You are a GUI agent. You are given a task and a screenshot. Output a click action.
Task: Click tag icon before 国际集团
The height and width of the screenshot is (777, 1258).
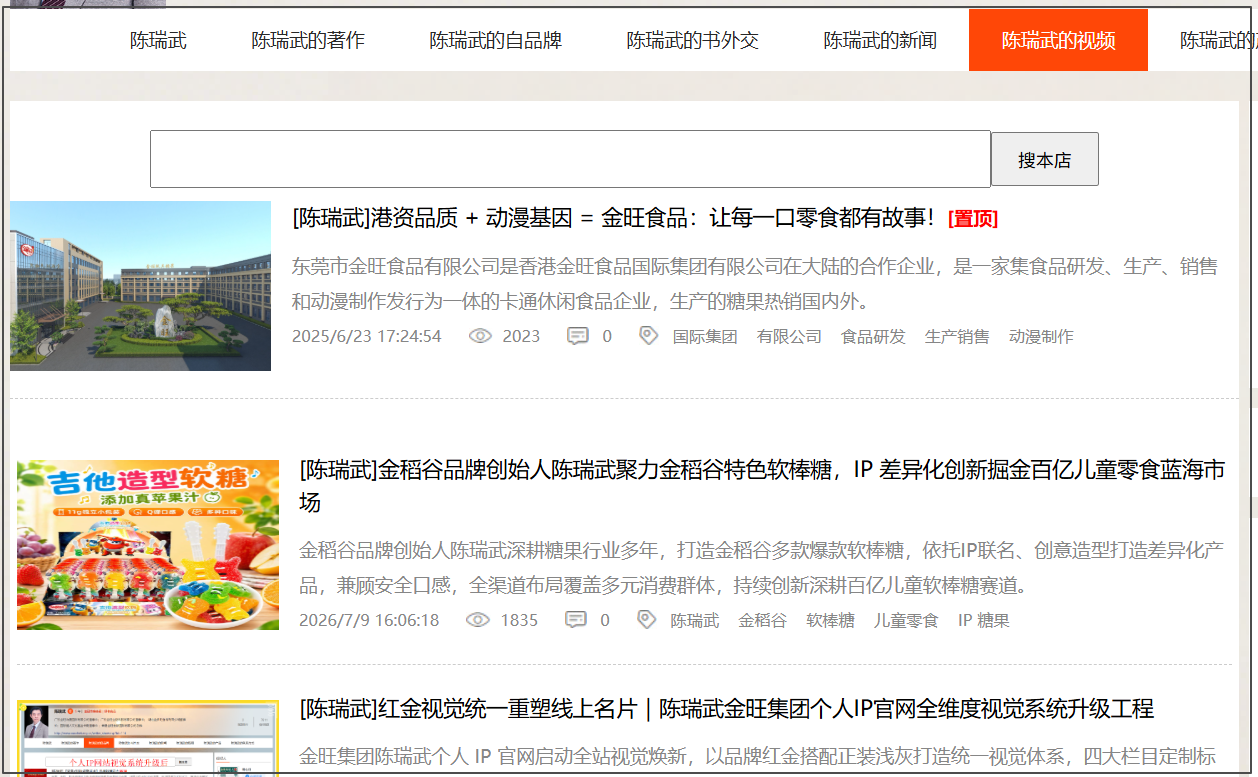point(649,336)
